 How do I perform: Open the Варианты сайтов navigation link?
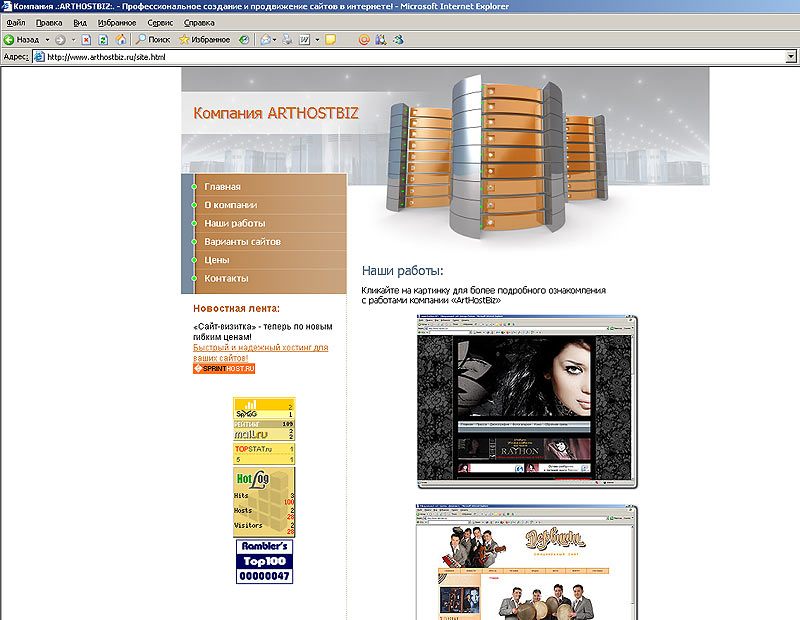(x=242, y=242)
